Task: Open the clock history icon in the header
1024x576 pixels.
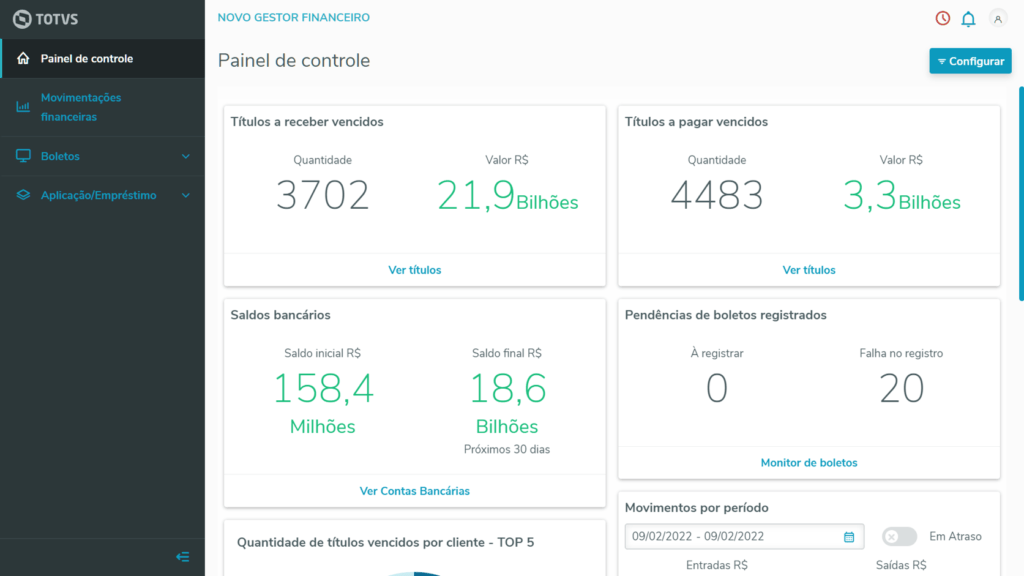Action: coord(941,18)
